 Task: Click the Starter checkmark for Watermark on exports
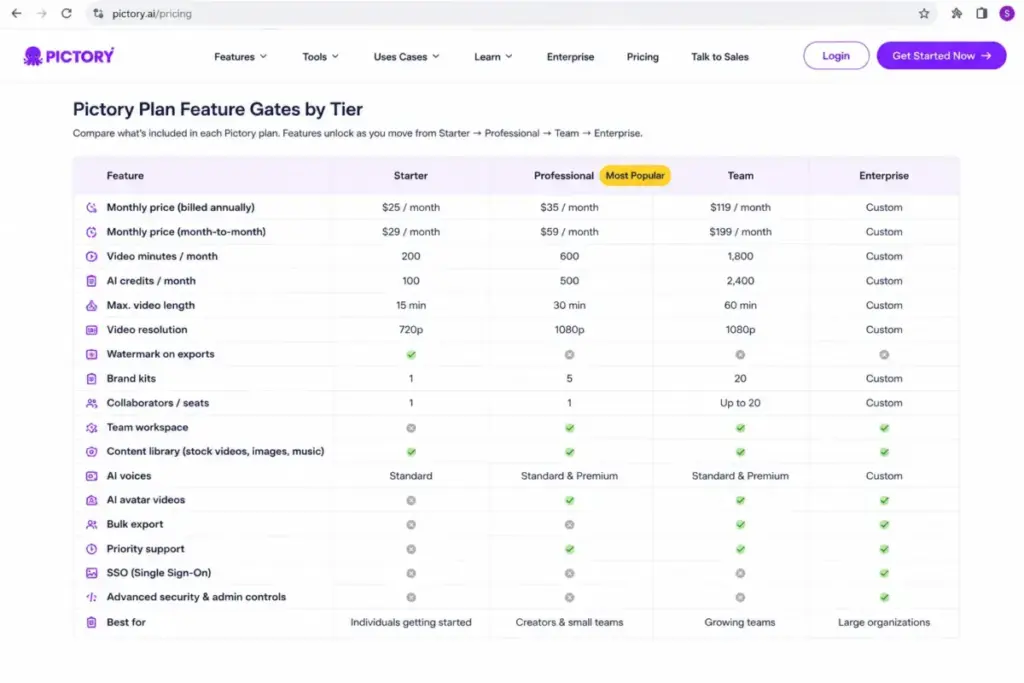(411, 355)
